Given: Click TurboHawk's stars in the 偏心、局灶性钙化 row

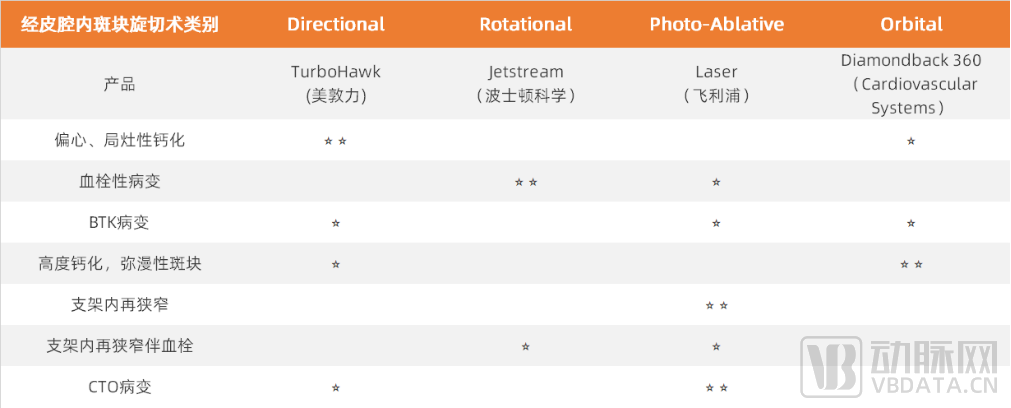Looking at the screenshot, I should click(x=336, y=141).
